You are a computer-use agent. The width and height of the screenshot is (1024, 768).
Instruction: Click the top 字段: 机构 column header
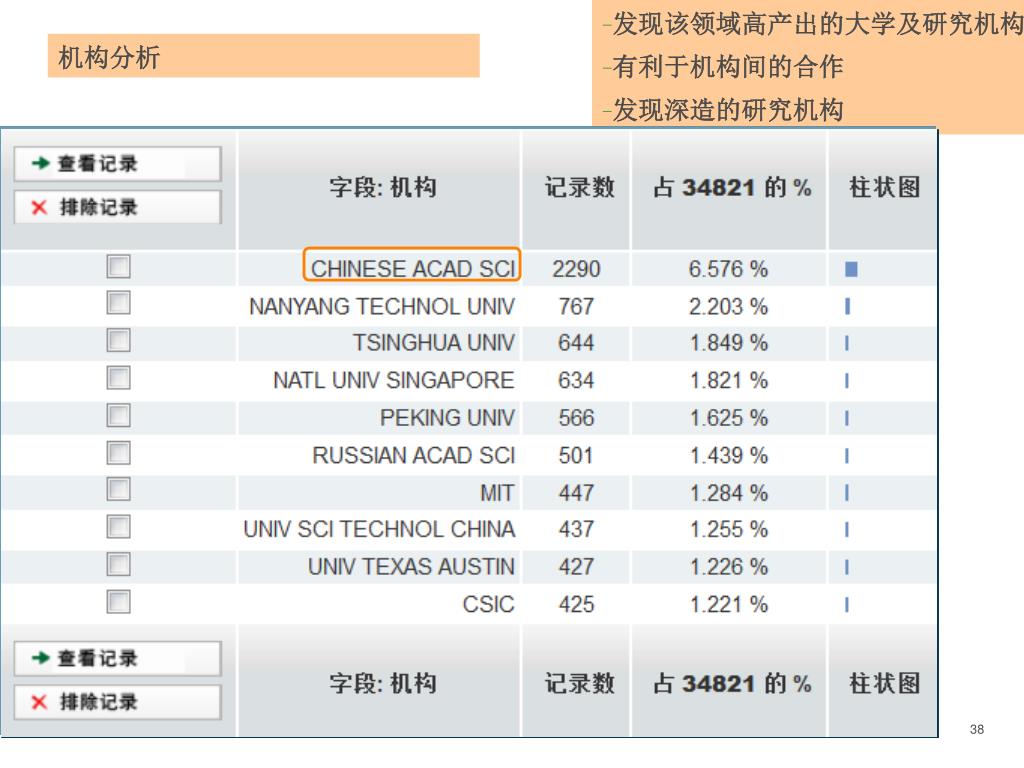coord(383,188)
